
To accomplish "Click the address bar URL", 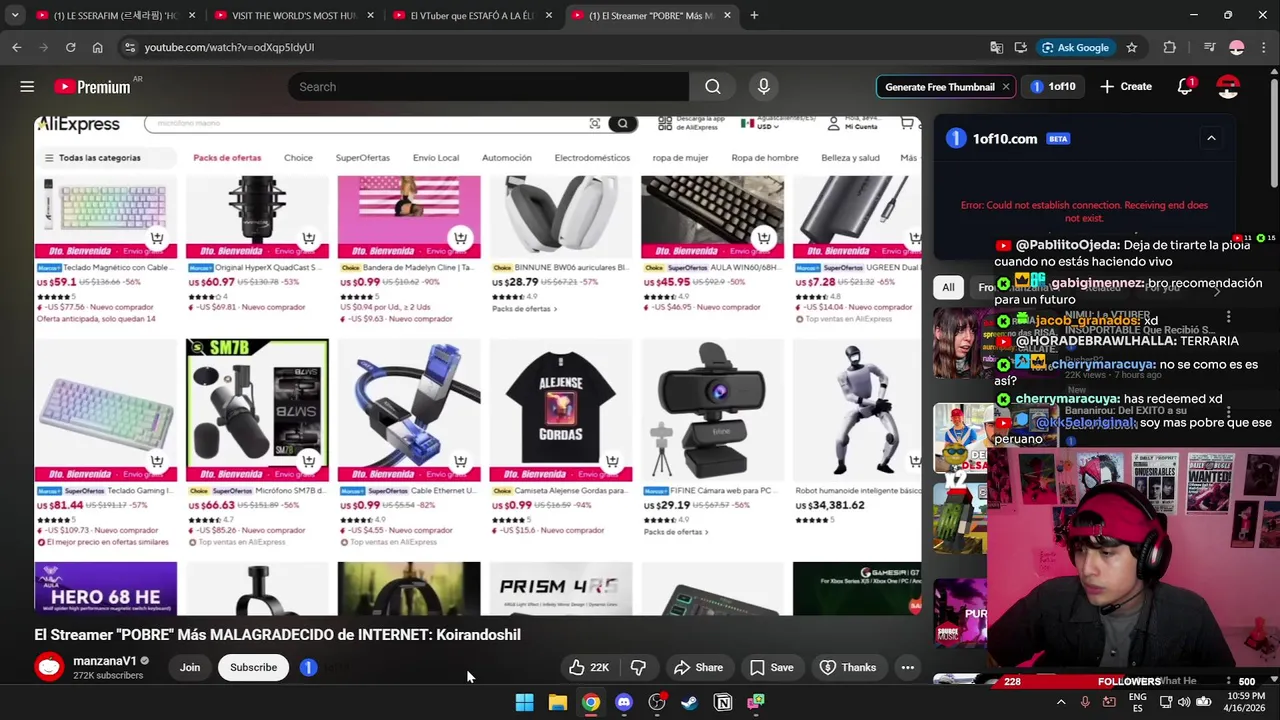I will pyautogui.click(x=229, y=47).
